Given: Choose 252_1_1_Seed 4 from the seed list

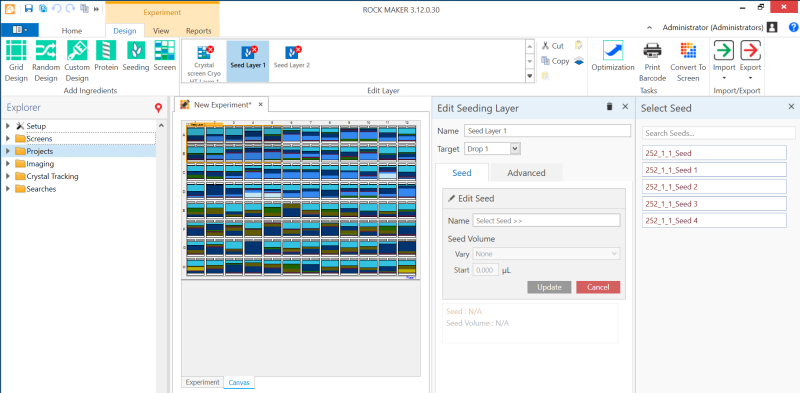Looking at the screenshot, I should (x=714, y=220).
